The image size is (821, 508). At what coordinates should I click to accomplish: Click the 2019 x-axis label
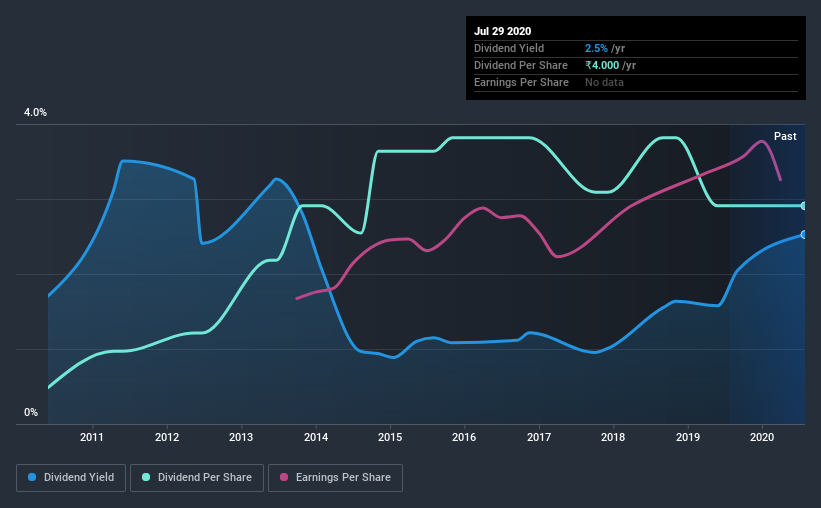(687, 437)
